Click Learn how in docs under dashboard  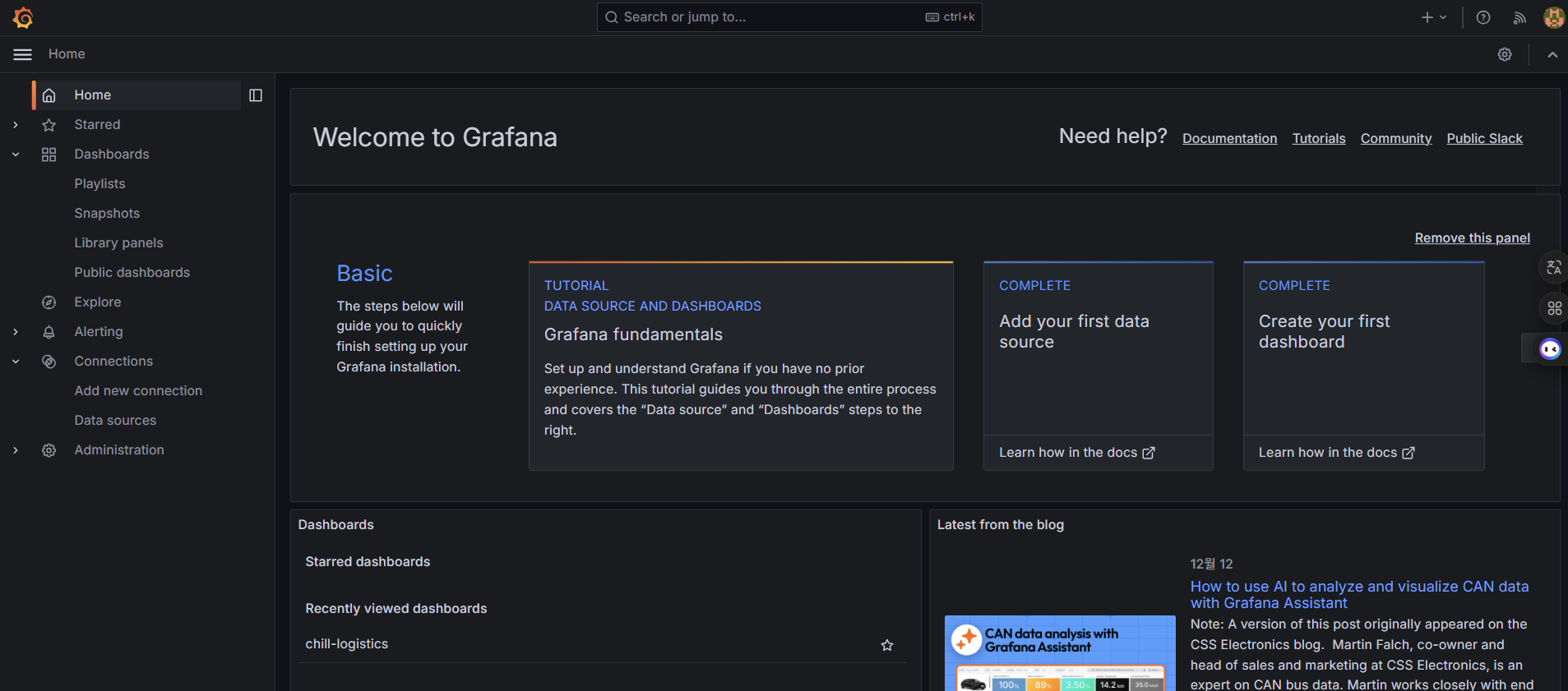pos(1336,453)
